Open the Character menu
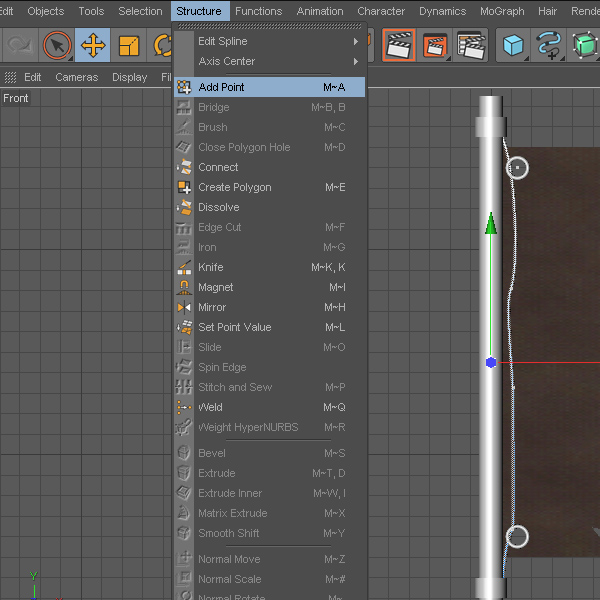Screen dimensions: 600x600 (381, 11)
